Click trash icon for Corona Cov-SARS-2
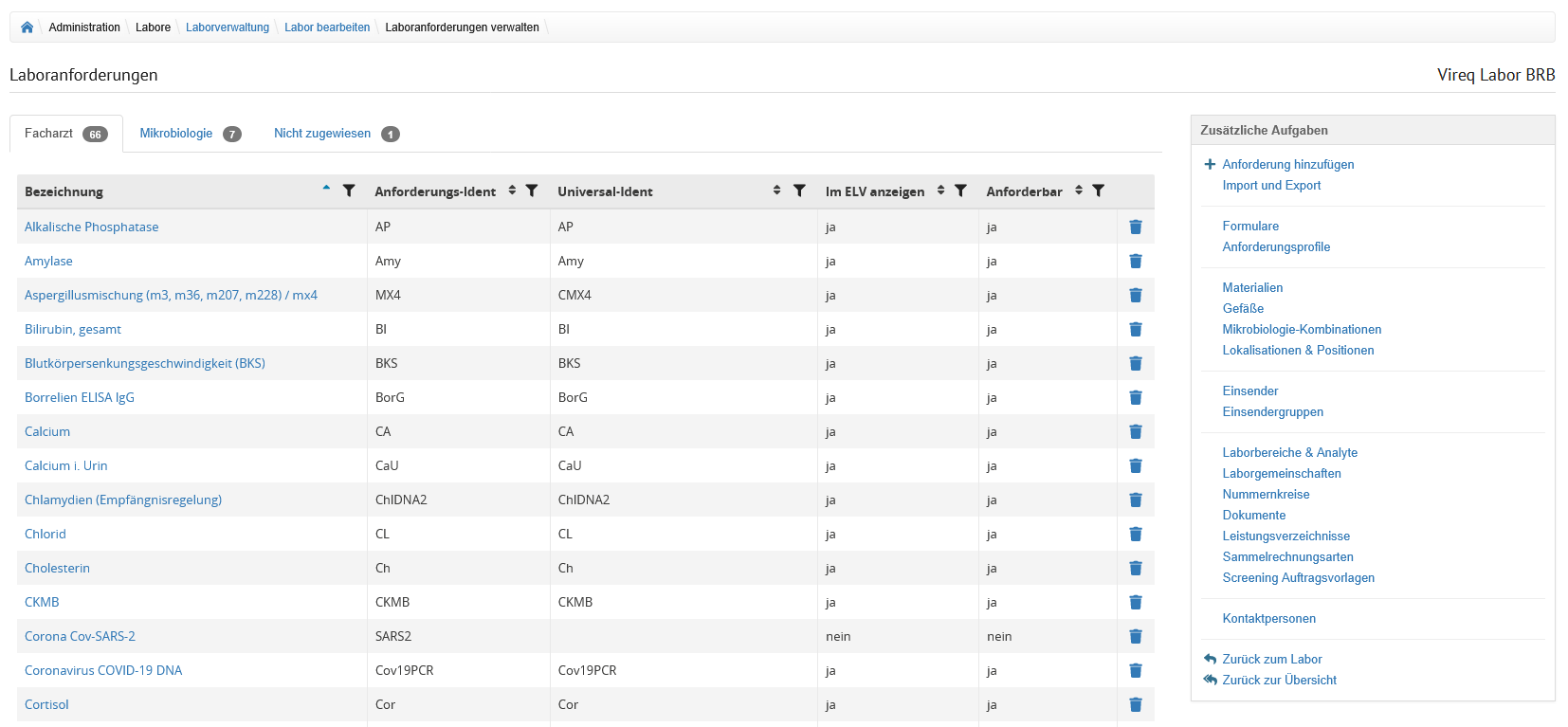Screen dimensions: 1568x727 1135,637
